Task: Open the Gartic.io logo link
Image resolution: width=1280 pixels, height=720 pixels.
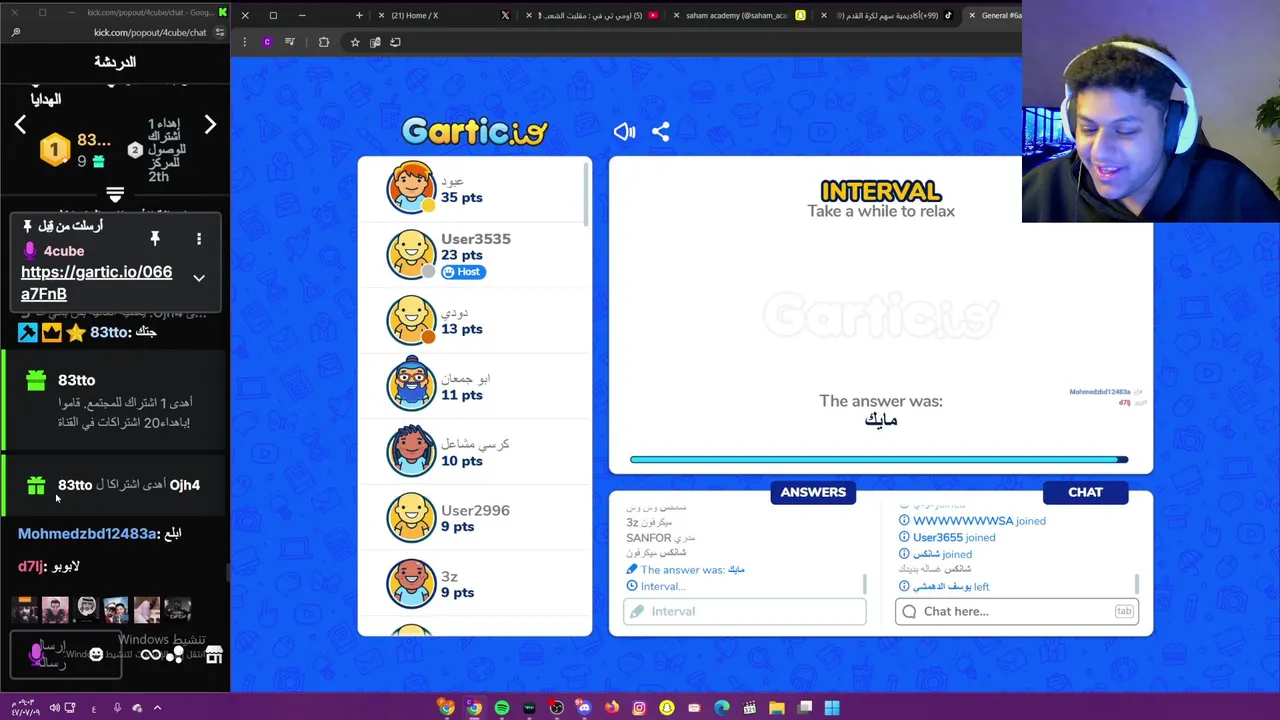Action: [474, 131]
